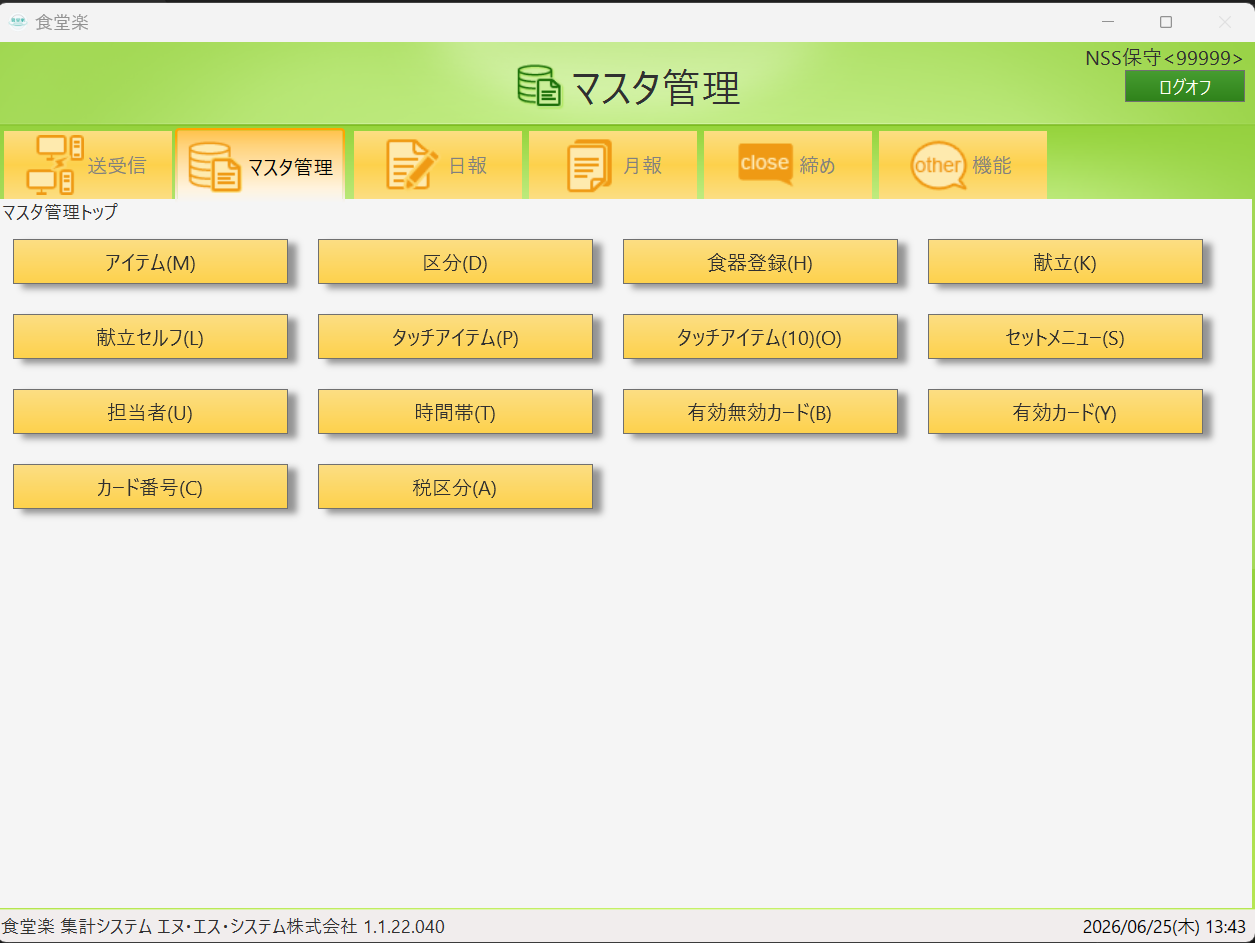Minimize the 食堂楽 window
Screen dimensions: 1255x943
1108,22
